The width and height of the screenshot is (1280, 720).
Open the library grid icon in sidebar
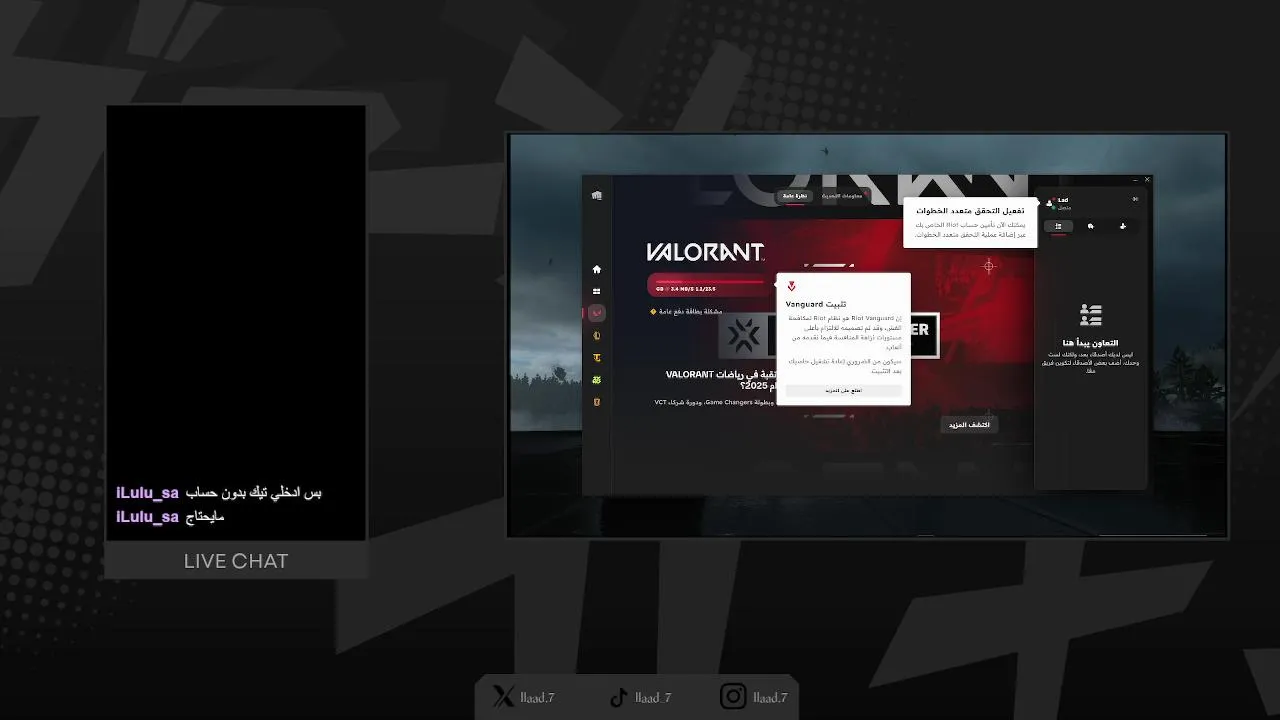[x=597, y=291]
